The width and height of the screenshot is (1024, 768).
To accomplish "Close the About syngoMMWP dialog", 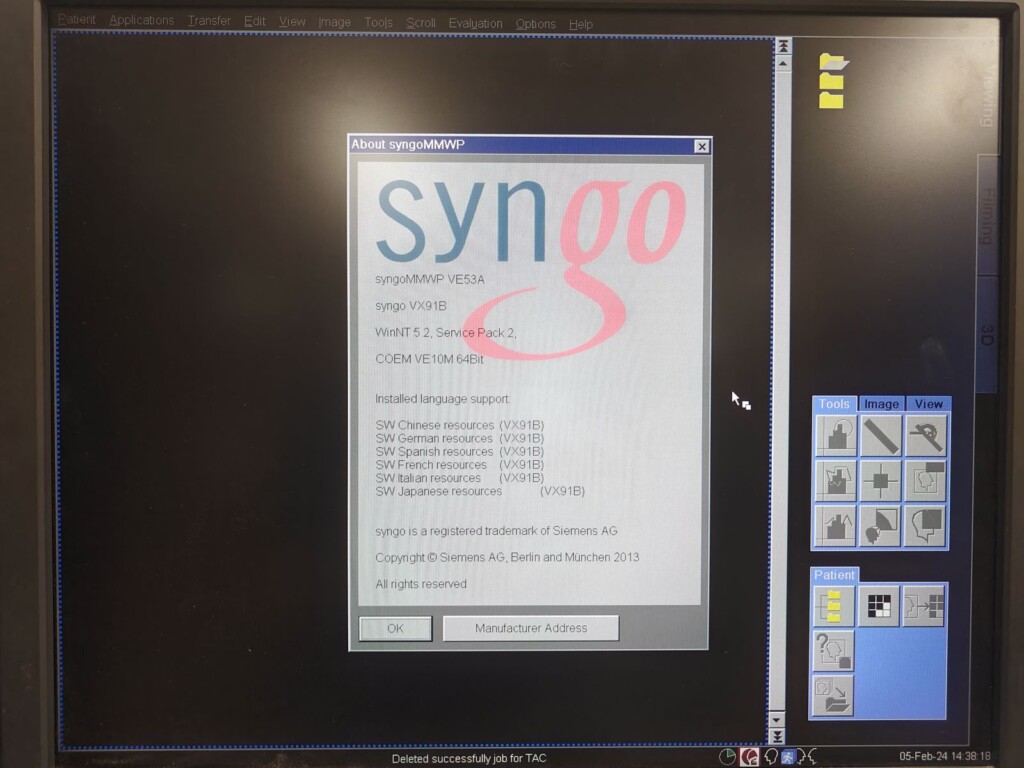I will point(701,146).
